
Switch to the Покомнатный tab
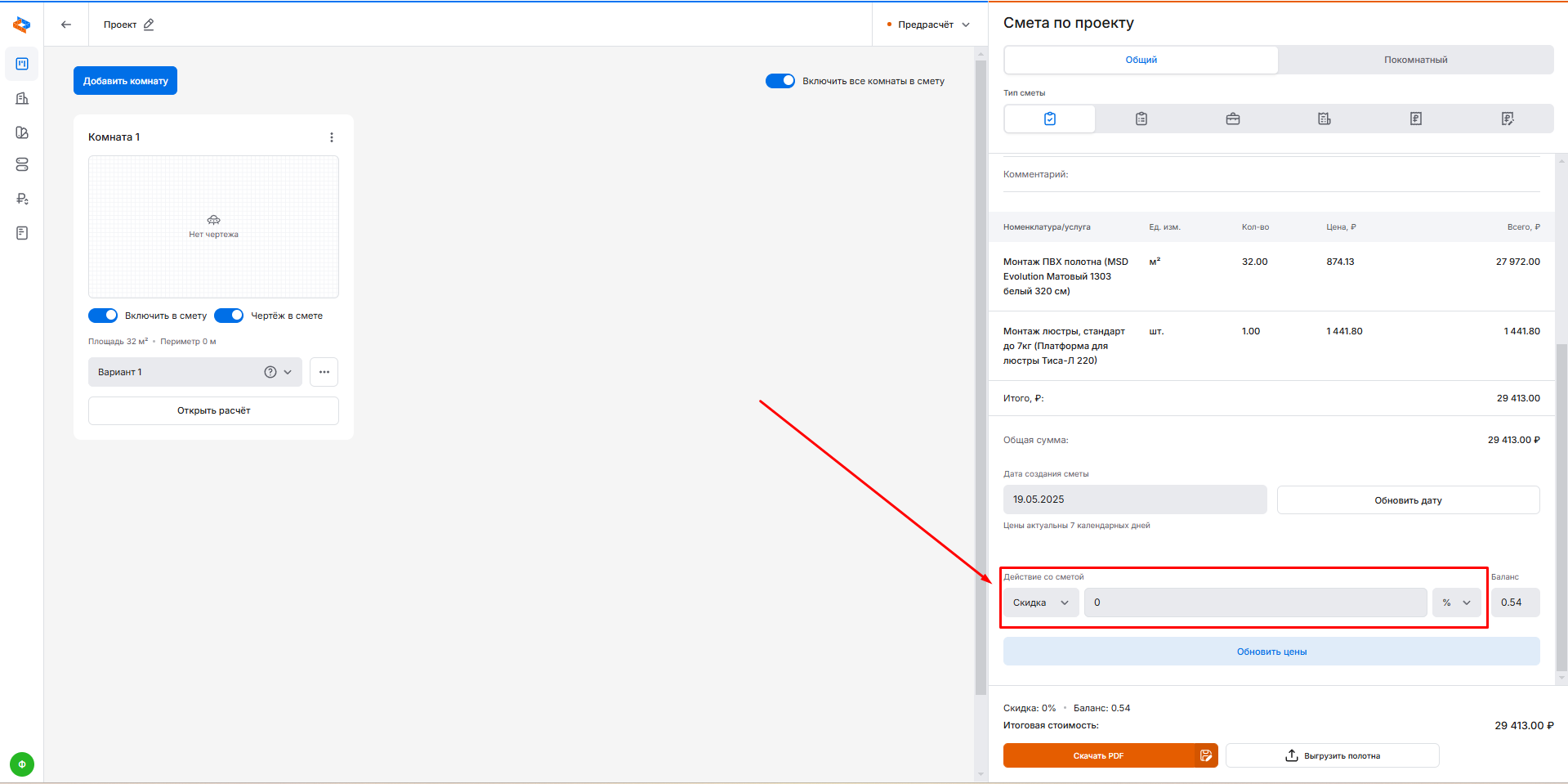pyautogui.click(x=1415, y=60)
